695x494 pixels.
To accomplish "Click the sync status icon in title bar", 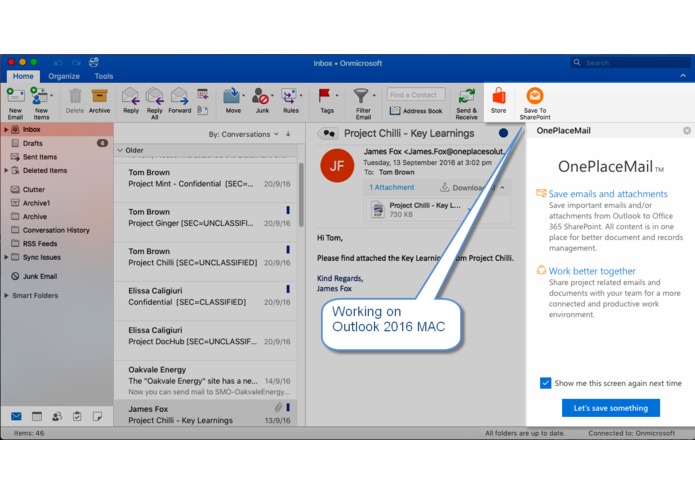I will [x=94, y=62].
